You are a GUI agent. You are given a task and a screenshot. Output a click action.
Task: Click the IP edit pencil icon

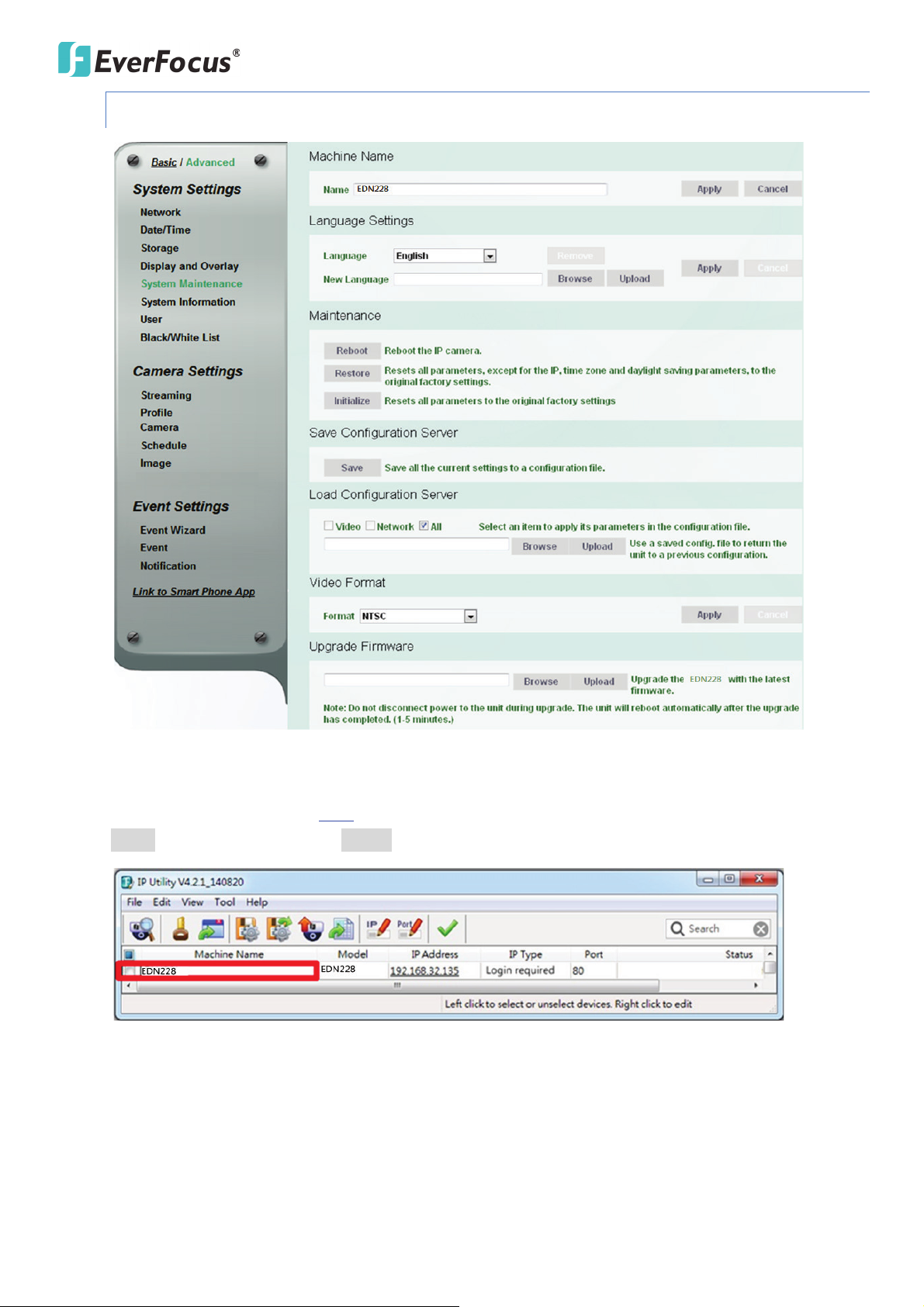pos(379,928)
